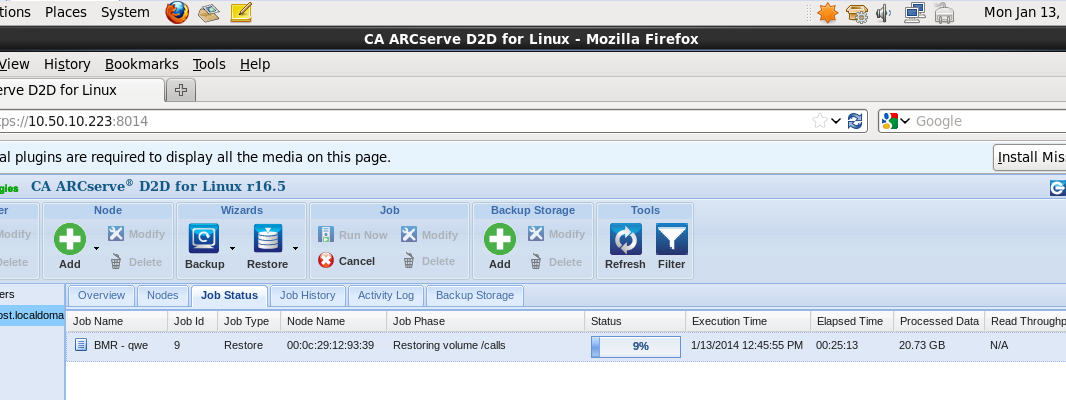Open the Help menu
The height and width of the screenshot is (400, 1066).
coord(255,64)
